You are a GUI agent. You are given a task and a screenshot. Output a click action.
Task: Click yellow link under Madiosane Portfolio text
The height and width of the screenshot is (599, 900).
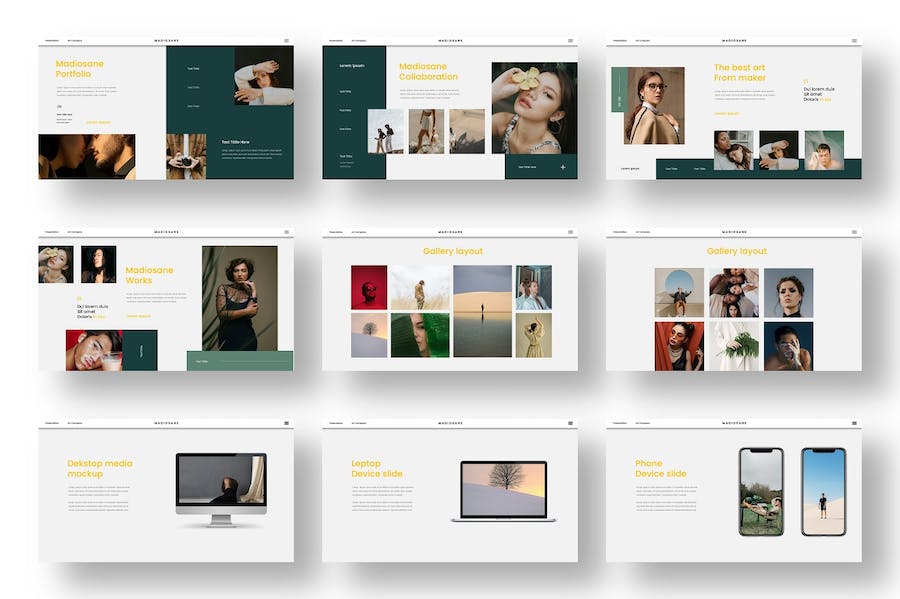(98, 123)
